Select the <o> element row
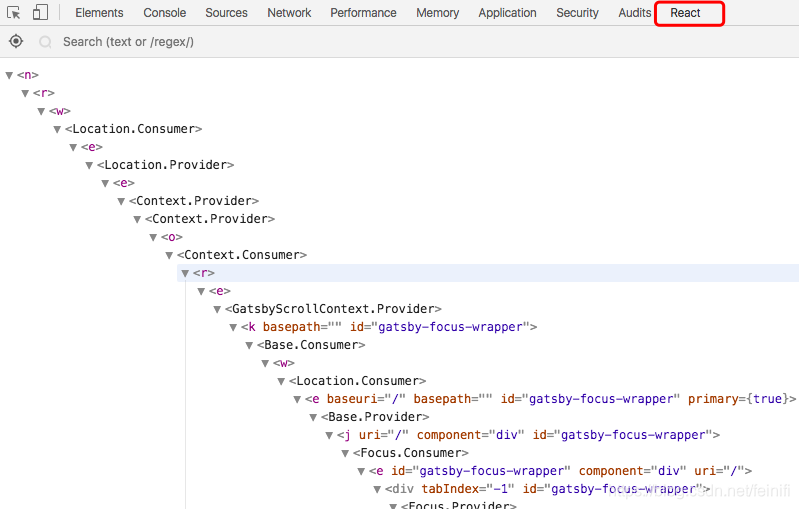This screenshot has width=799, height=509. point(172,237)
